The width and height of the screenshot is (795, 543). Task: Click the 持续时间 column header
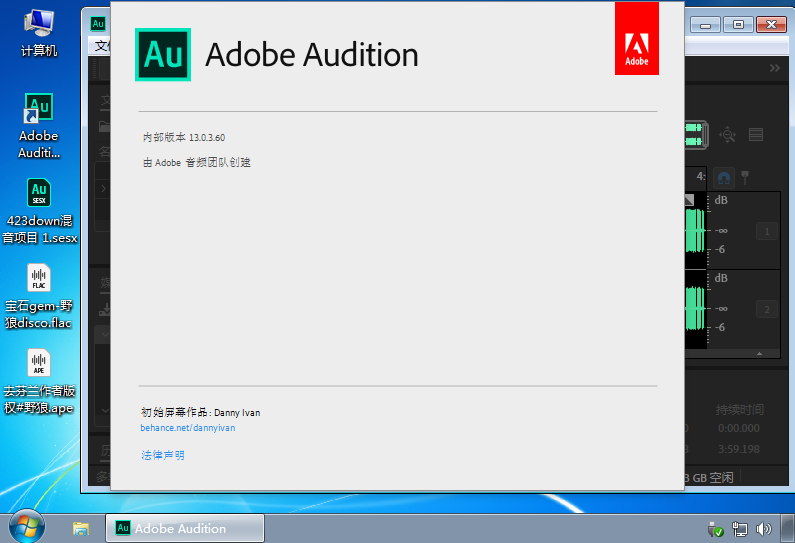point(740,410)
